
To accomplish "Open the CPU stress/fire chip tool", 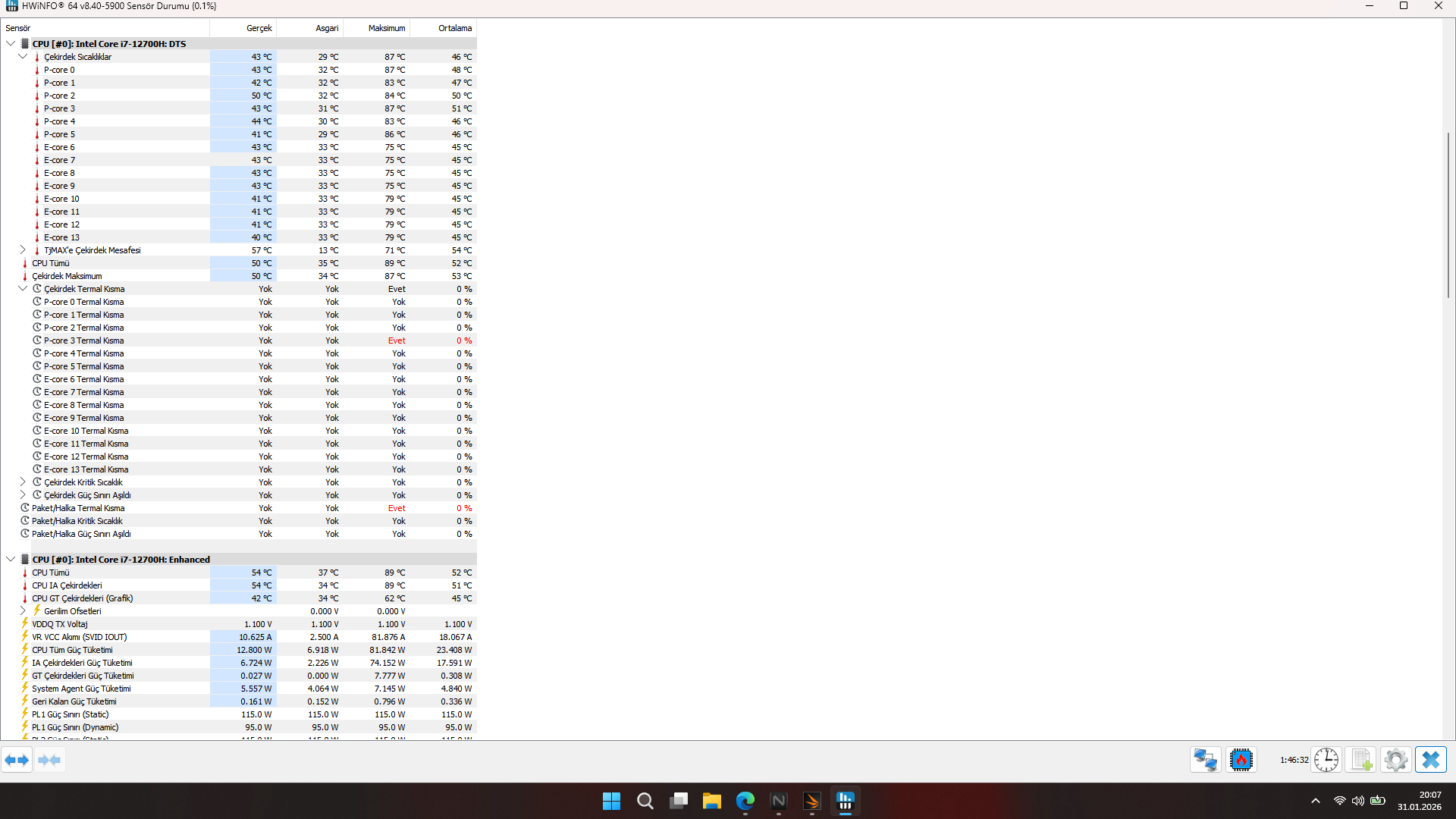I will 1241,760.
